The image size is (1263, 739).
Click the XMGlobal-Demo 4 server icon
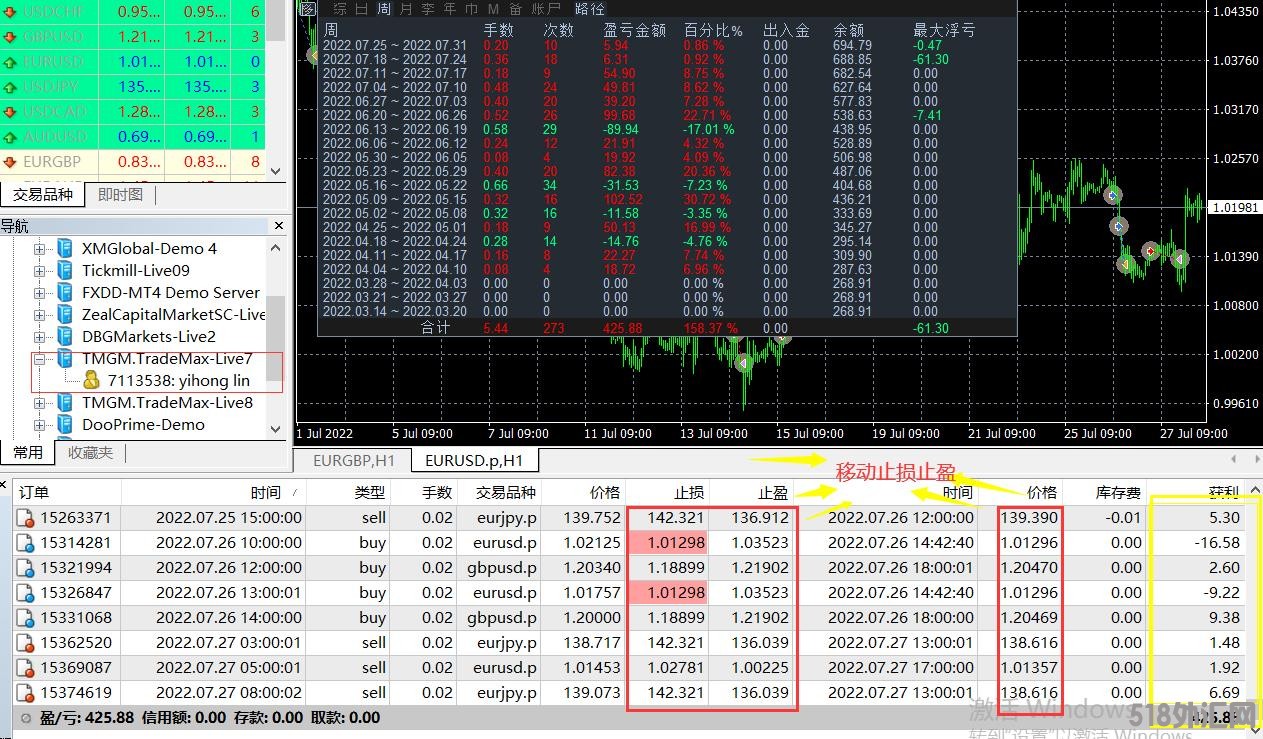(66, 248)
